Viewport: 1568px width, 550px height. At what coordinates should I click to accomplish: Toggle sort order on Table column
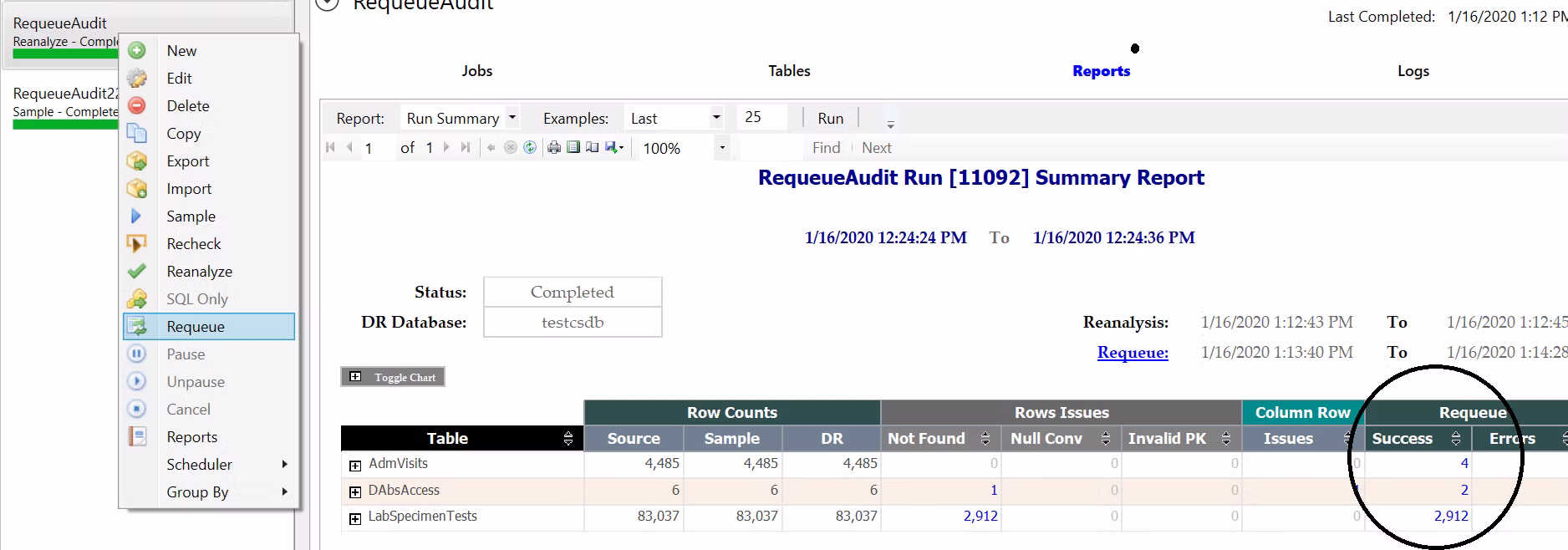568,439
